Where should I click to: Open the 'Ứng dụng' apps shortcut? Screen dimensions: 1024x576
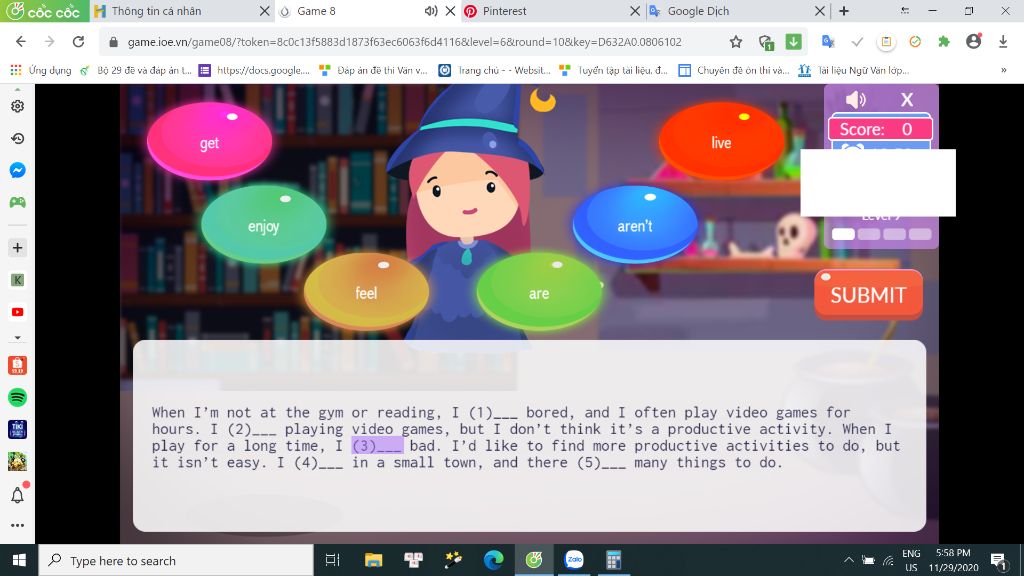pos(40,70)
